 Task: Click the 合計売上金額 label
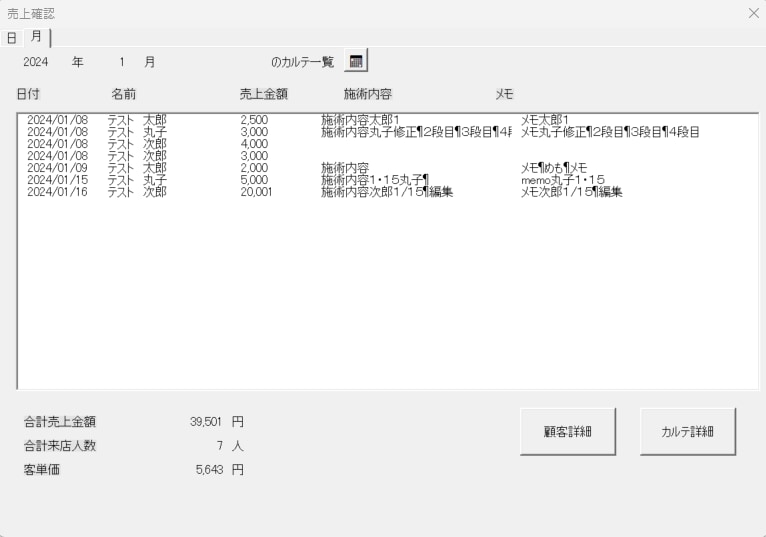pyautogui.click(x=60, y=422)
